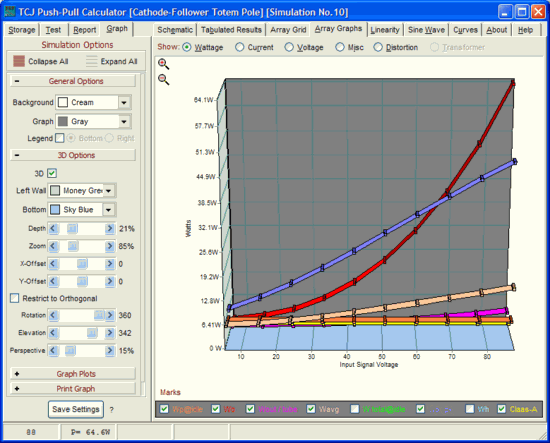
Task: Uncheck the Class-A plot checkbox
Action: (x=502, y=409)
